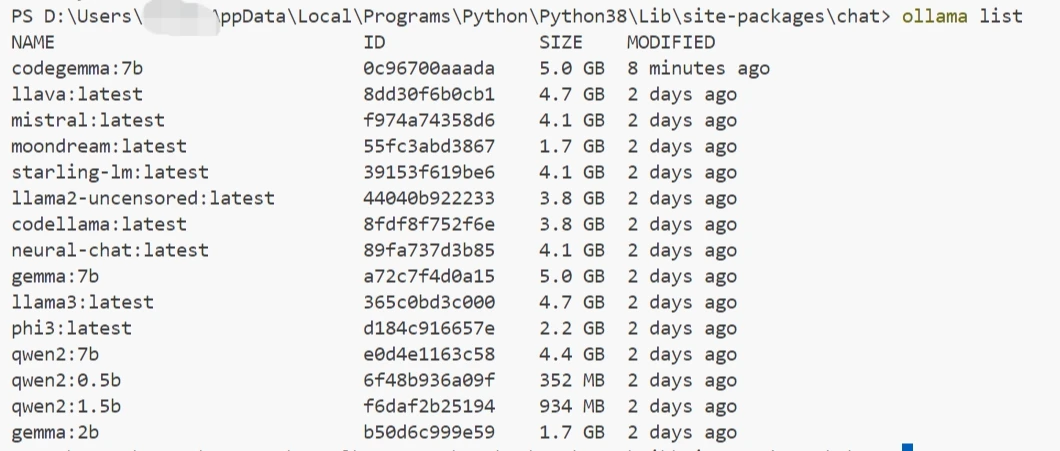The height and width of the screenshot is (451, 1060).
Task: Click the '8 minutes ago' modified time
Action: pos(698,69)
